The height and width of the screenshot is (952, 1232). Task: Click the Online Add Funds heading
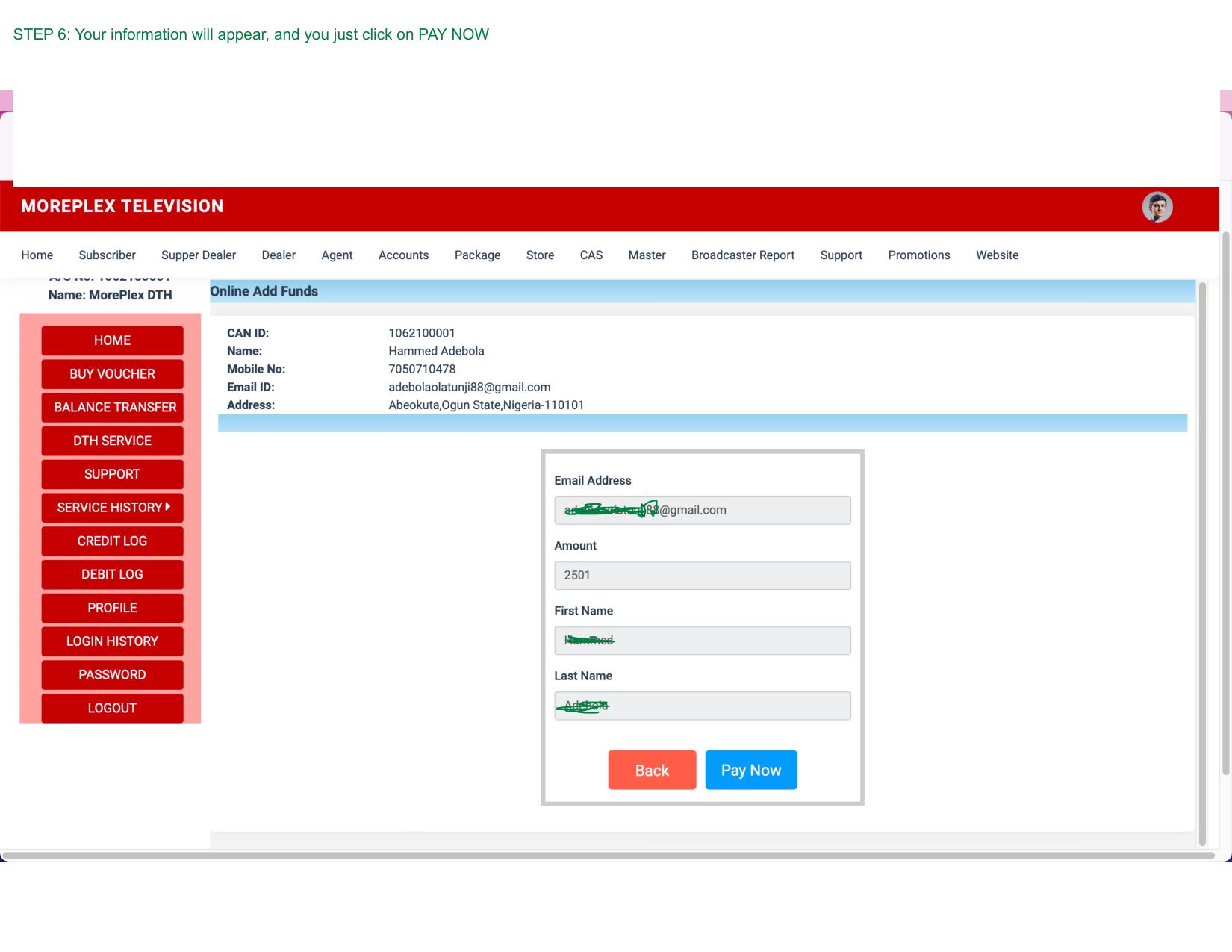[264, 291]
